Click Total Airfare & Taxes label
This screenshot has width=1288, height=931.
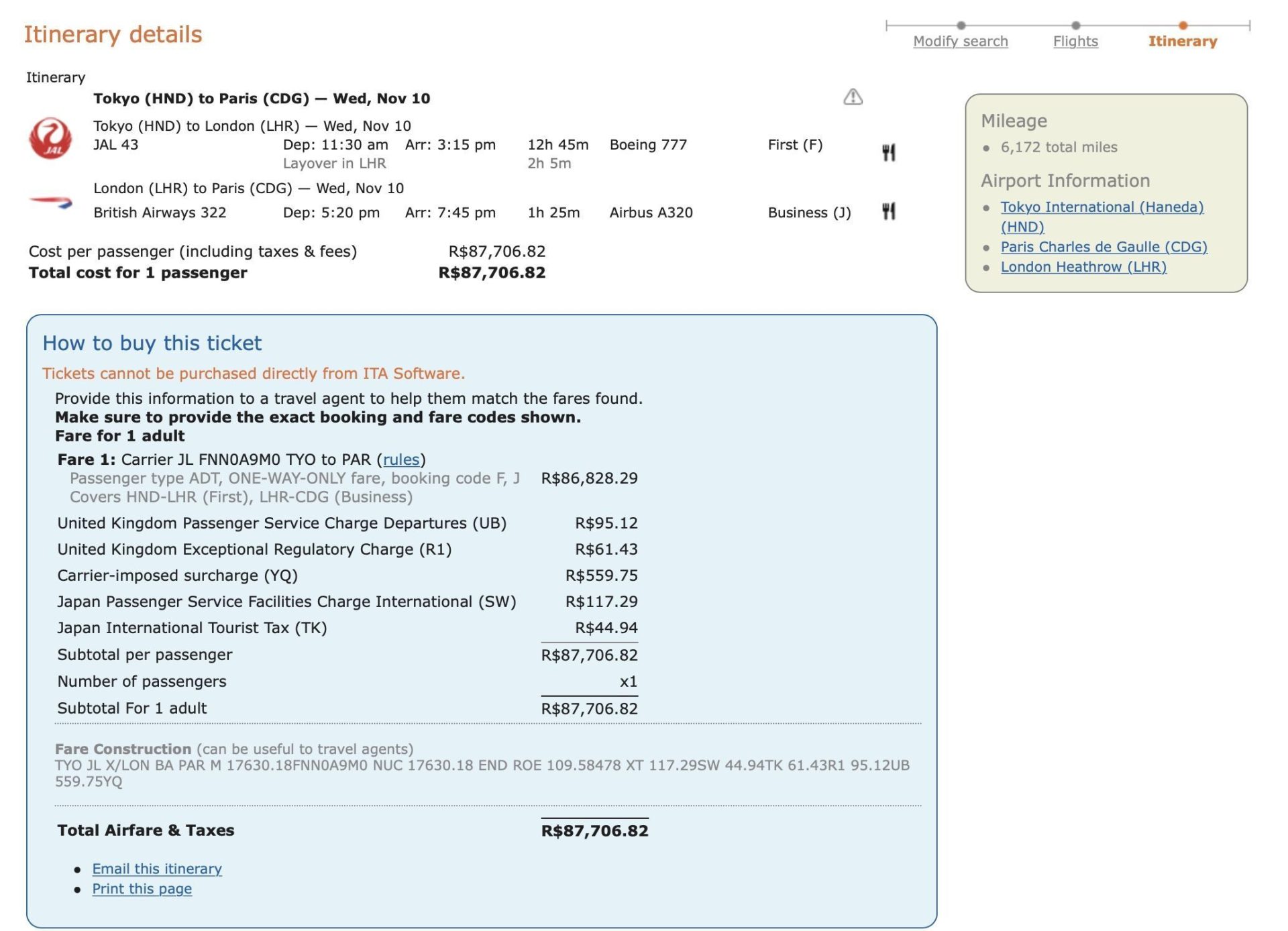(146, 830)
